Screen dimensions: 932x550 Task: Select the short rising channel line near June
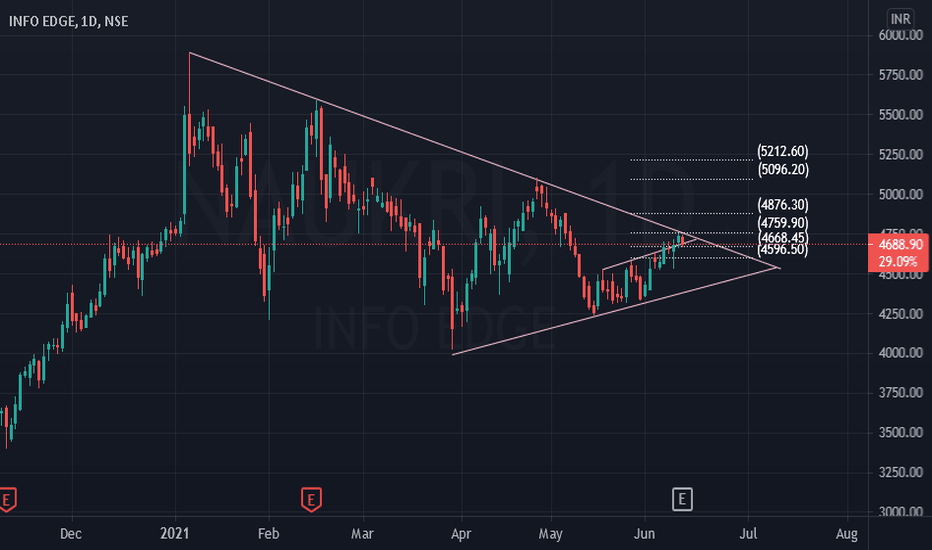[x=648, y=254]
